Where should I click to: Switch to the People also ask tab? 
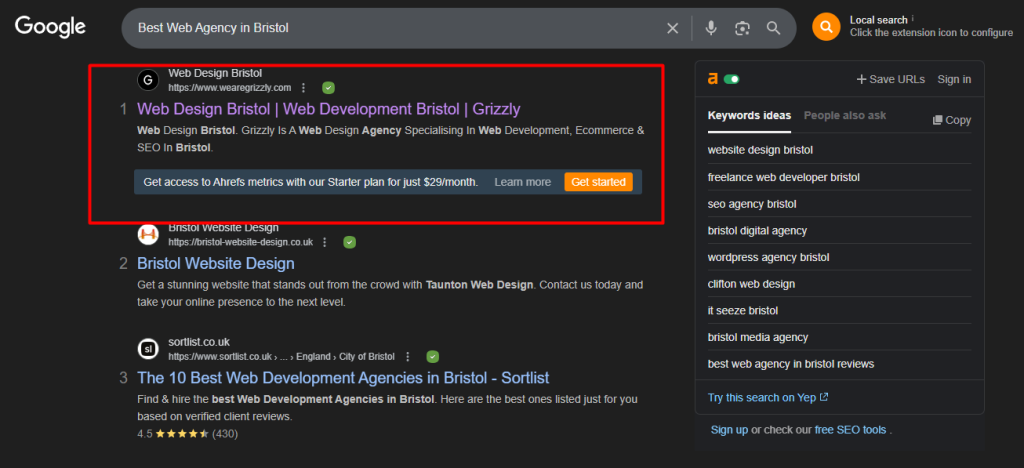point(845,116)
